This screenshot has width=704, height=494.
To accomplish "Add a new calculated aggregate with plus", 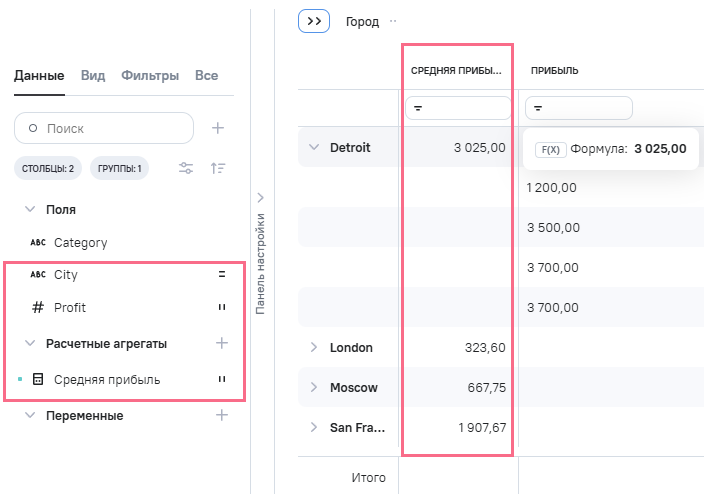I will (222, 343).
